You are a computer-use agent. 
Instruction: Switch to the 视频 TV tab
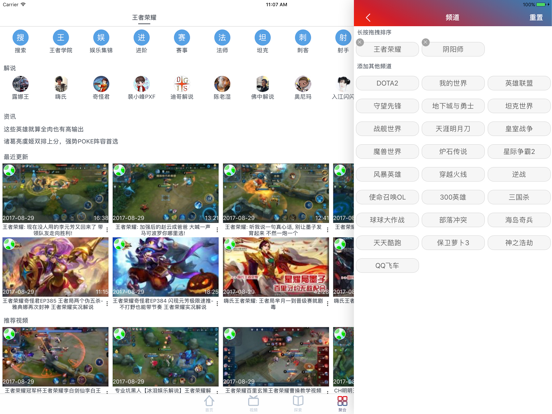253,403
